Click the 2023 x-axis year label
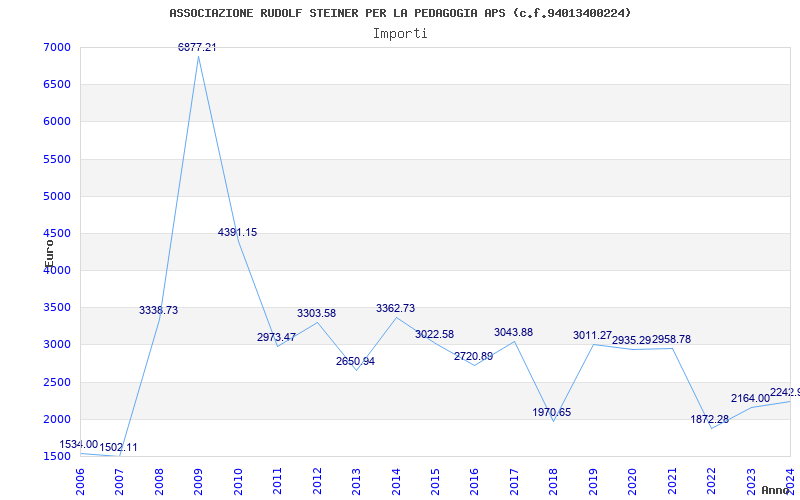The image size is (800, 500). tap(751, 481)
